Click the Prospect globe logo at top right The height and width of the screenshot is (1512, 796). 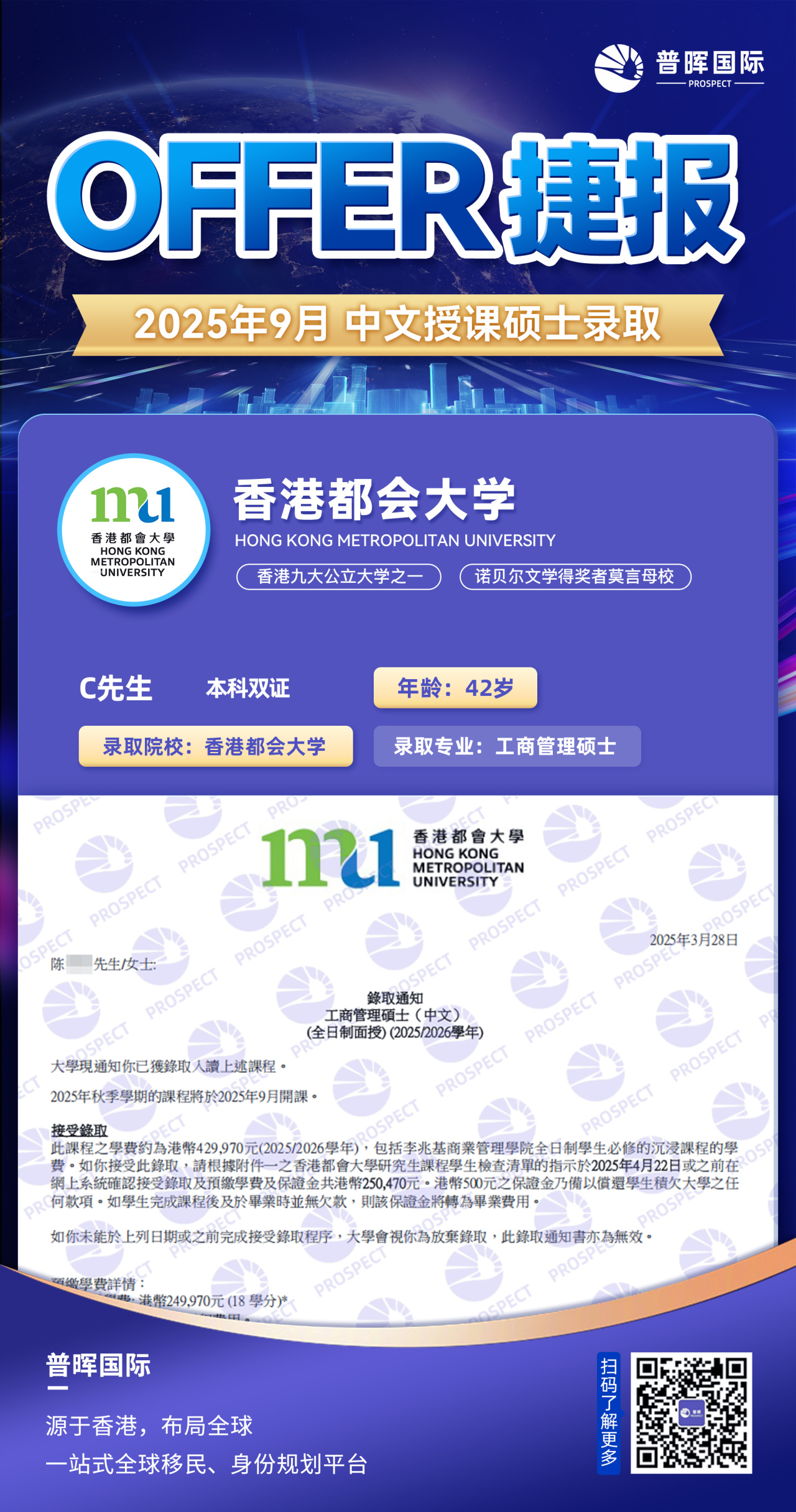click(x=618, y=68)
